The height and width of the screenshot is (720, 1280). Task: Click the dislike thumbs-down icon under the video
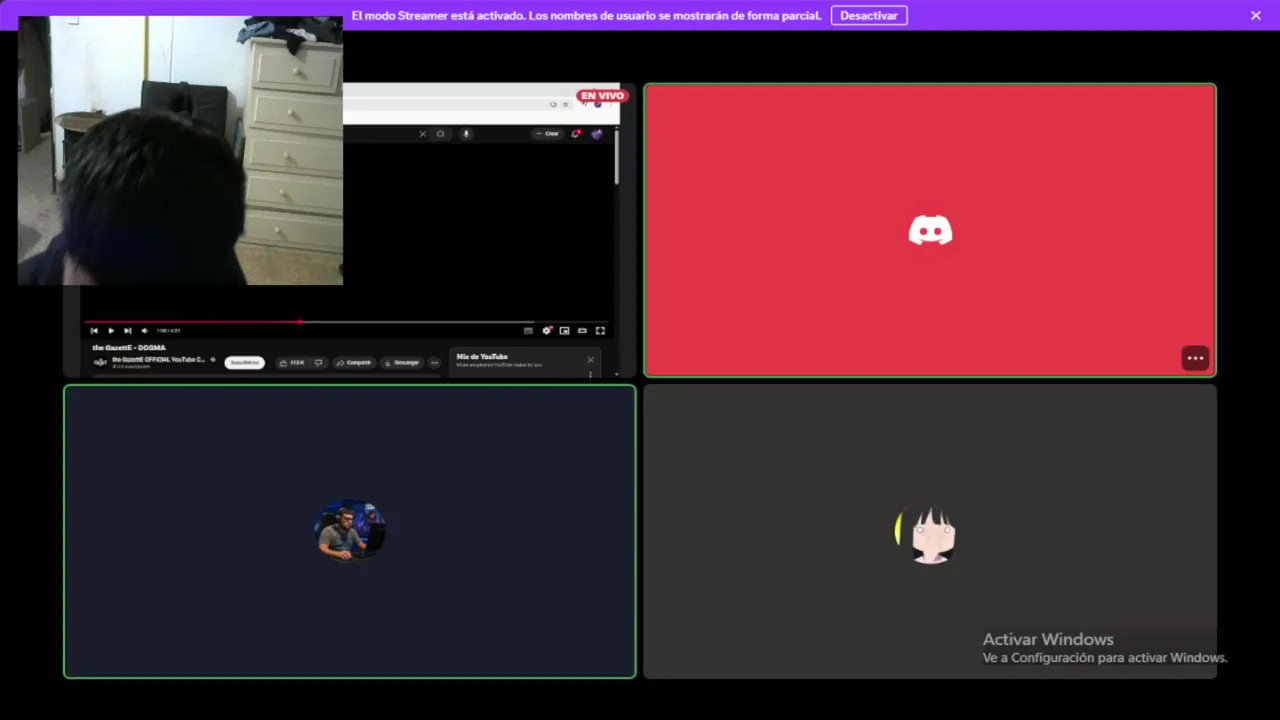tap(319, 362)
